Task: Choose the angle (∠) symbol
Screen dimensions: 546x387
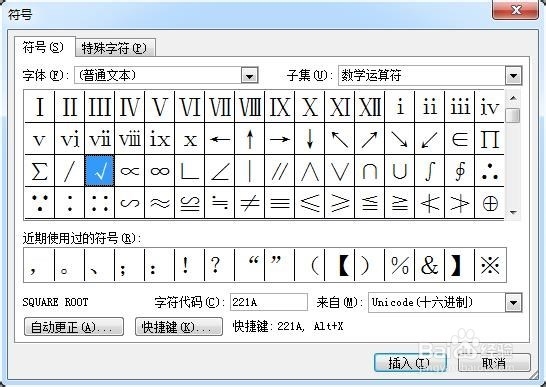Action: pos(220,171)
